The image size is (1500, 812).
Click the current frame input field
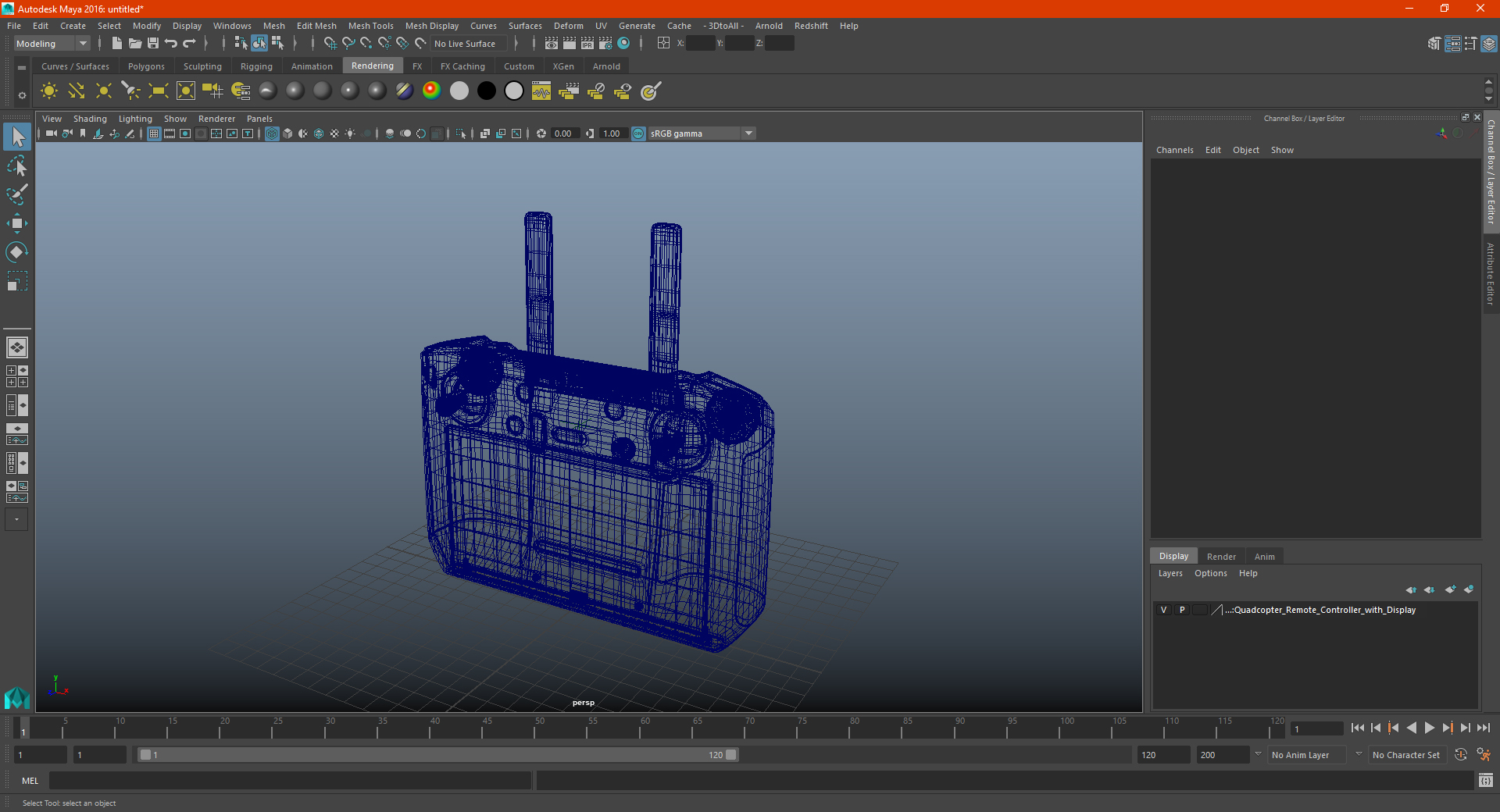tap(1316, 728)
